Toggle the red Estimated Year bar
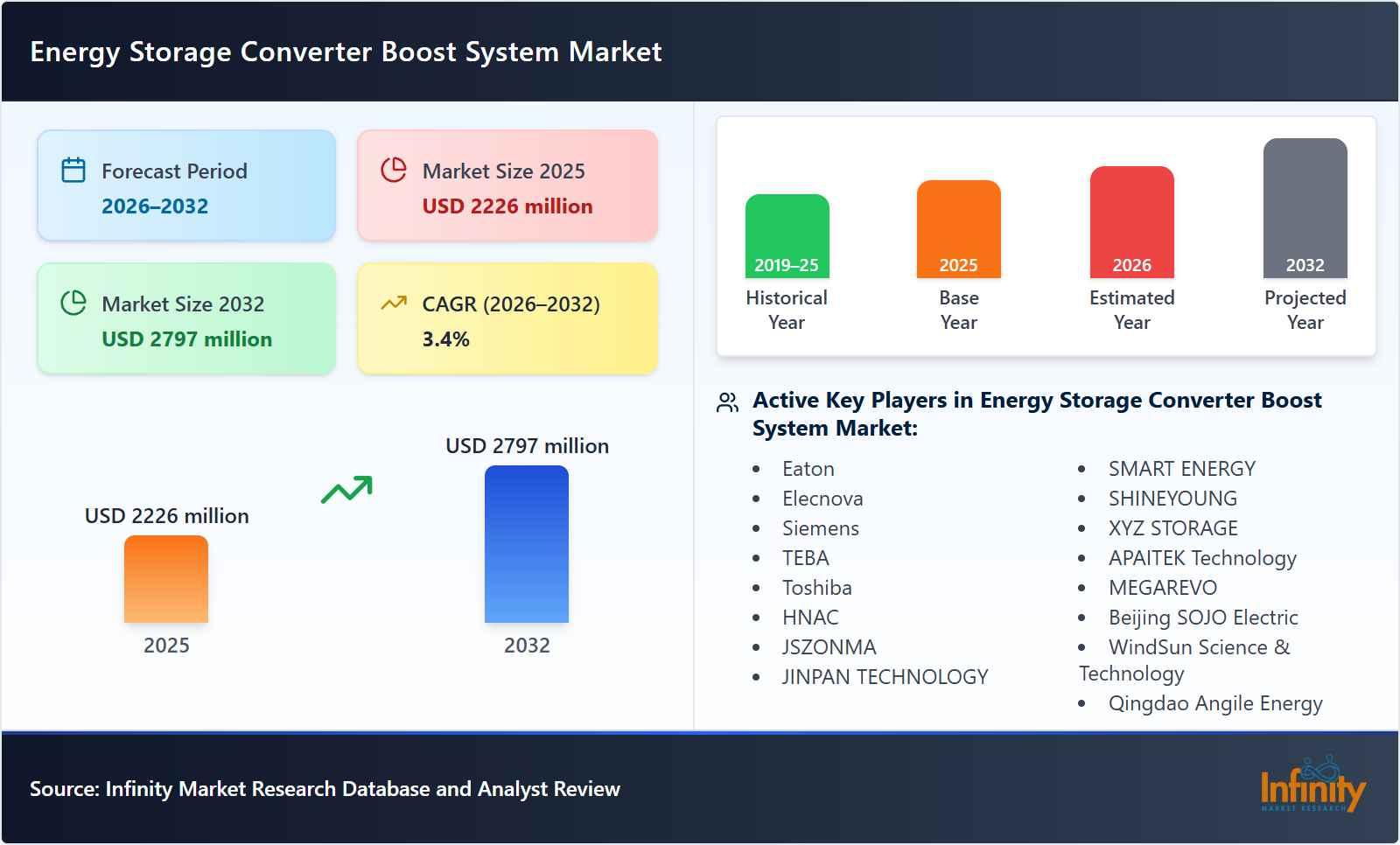 click(1131, 221)
